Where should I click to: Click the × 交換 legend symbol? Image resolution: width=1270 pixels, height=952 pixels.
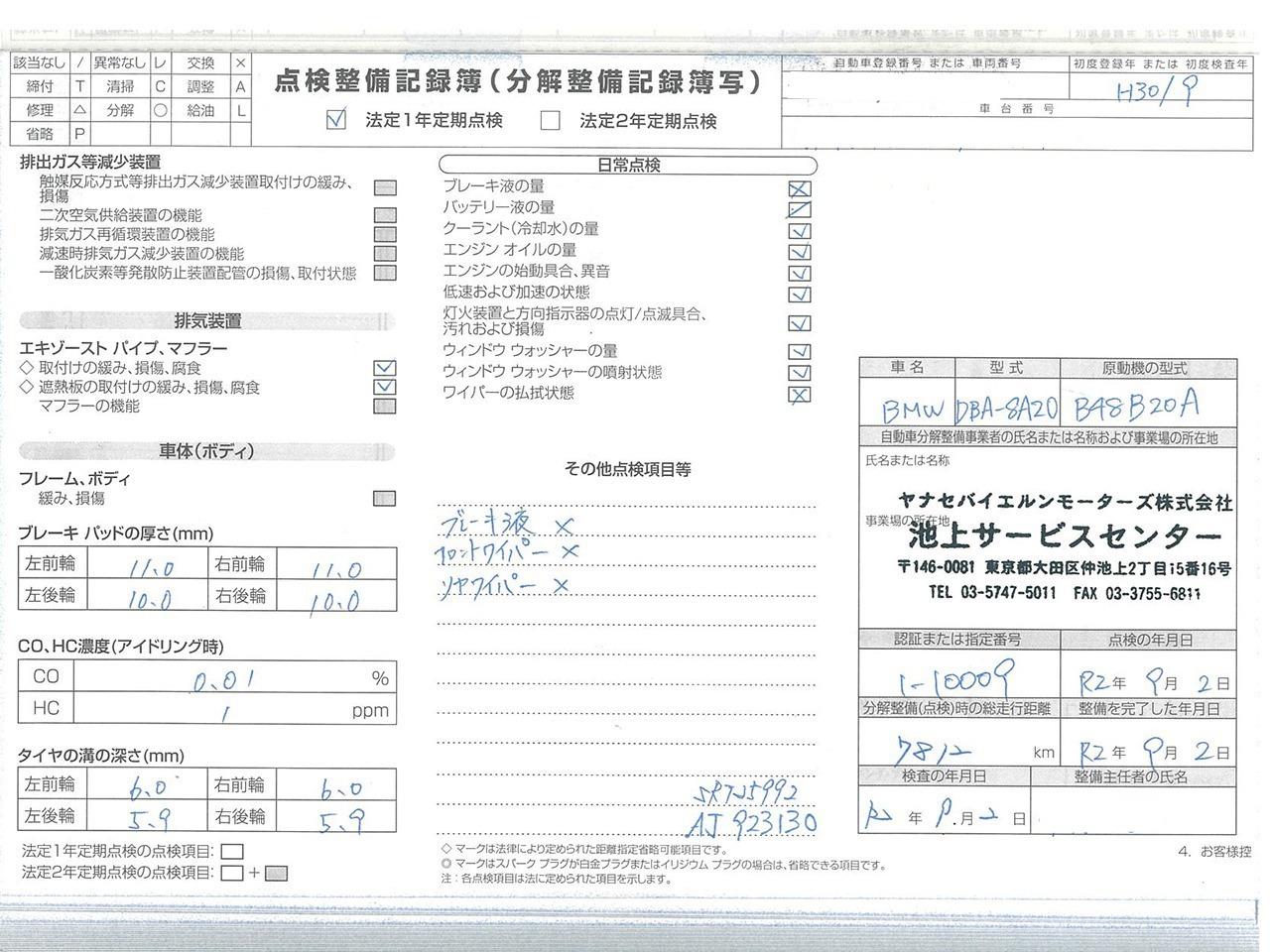pos(240,62)
